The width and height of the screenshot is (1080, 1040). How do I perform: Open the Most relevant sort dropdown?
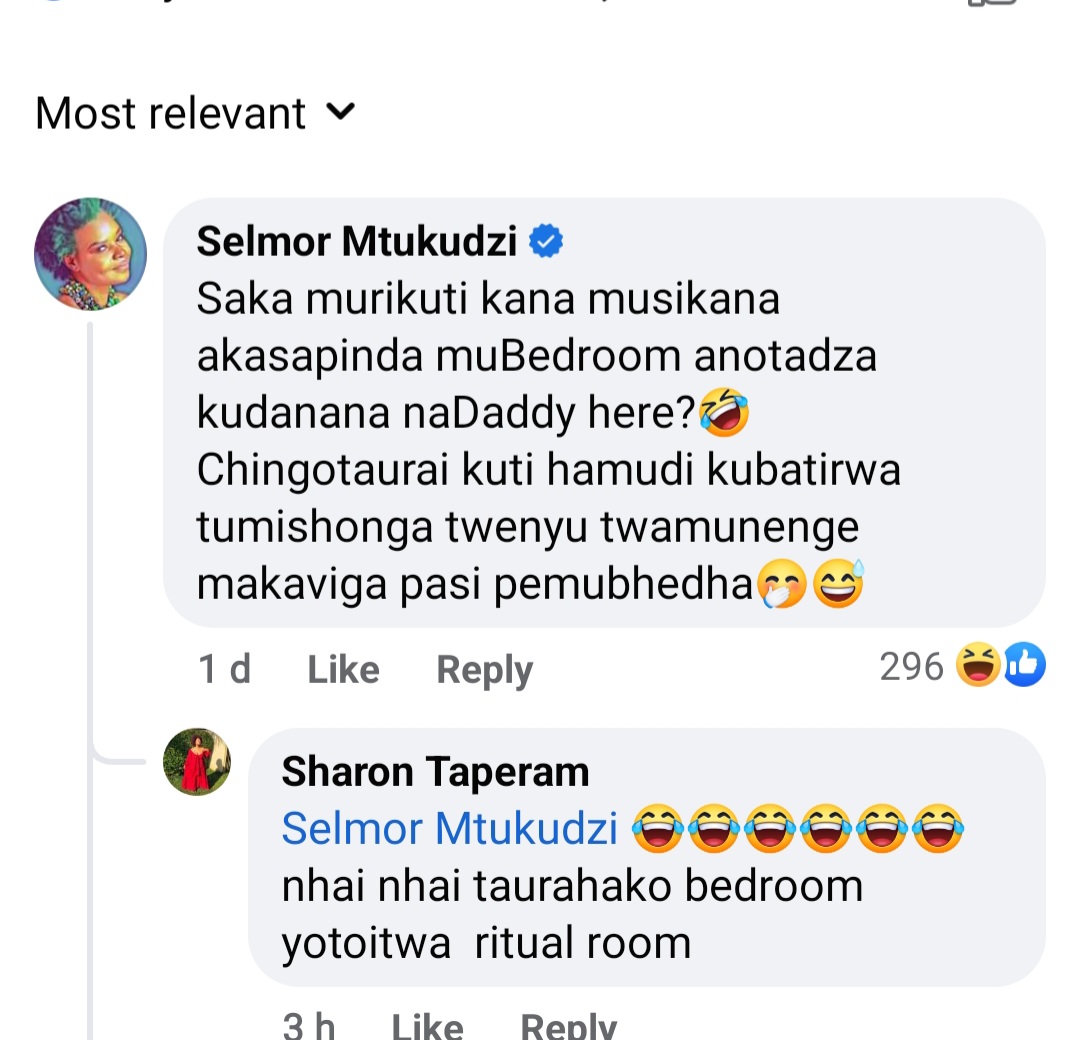pyautogui.click(x=196, y=113)
